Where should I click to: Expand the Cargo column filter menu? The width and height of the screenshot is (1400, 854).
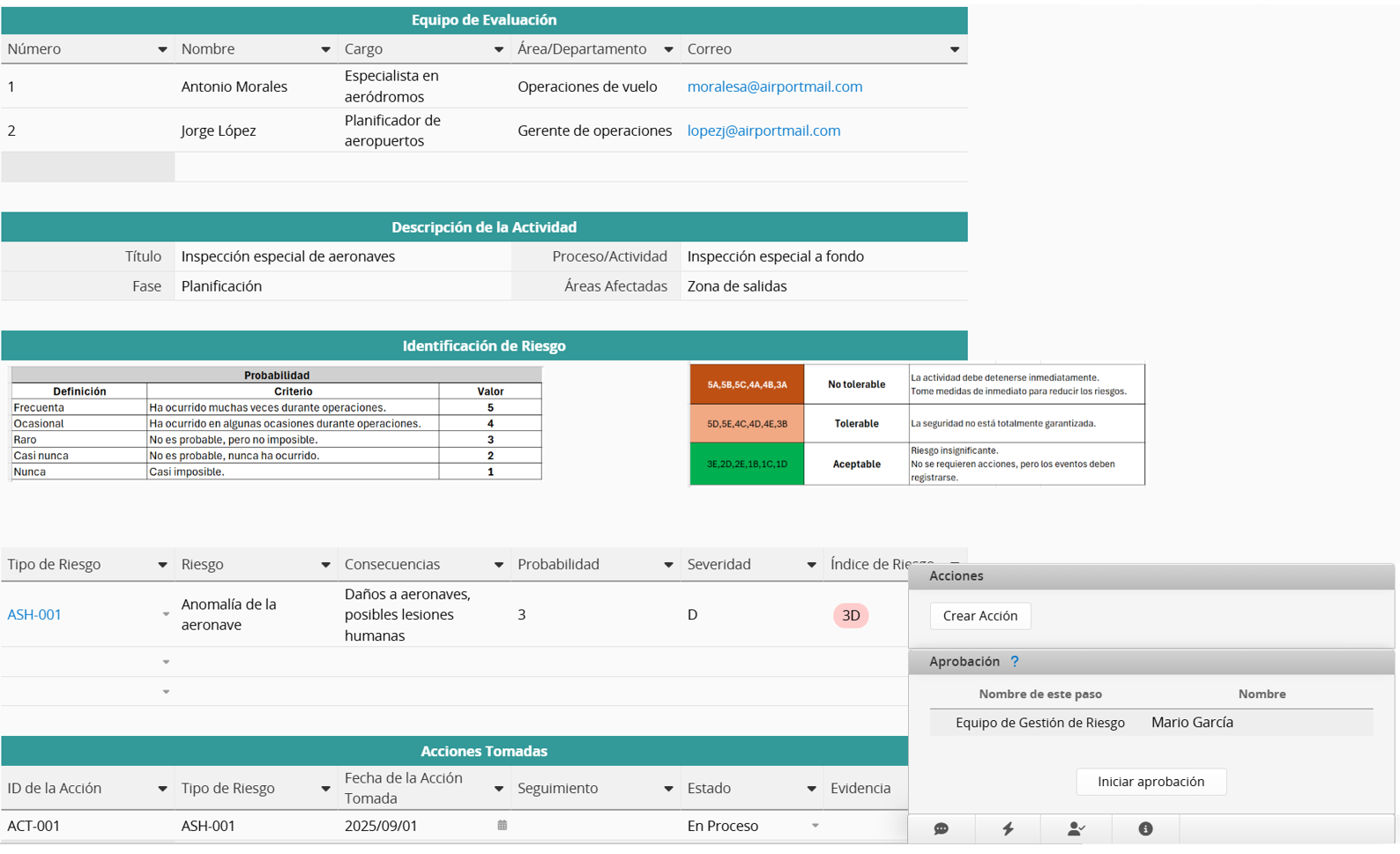[x=498, y=50]
